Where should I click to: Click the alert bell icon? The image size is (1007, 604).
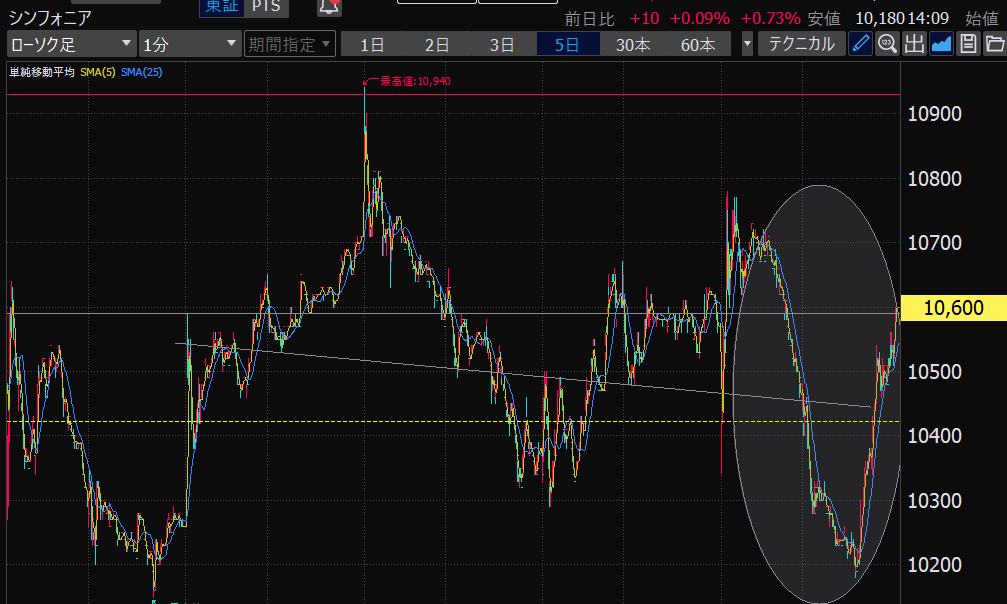[x=329, y=7]
